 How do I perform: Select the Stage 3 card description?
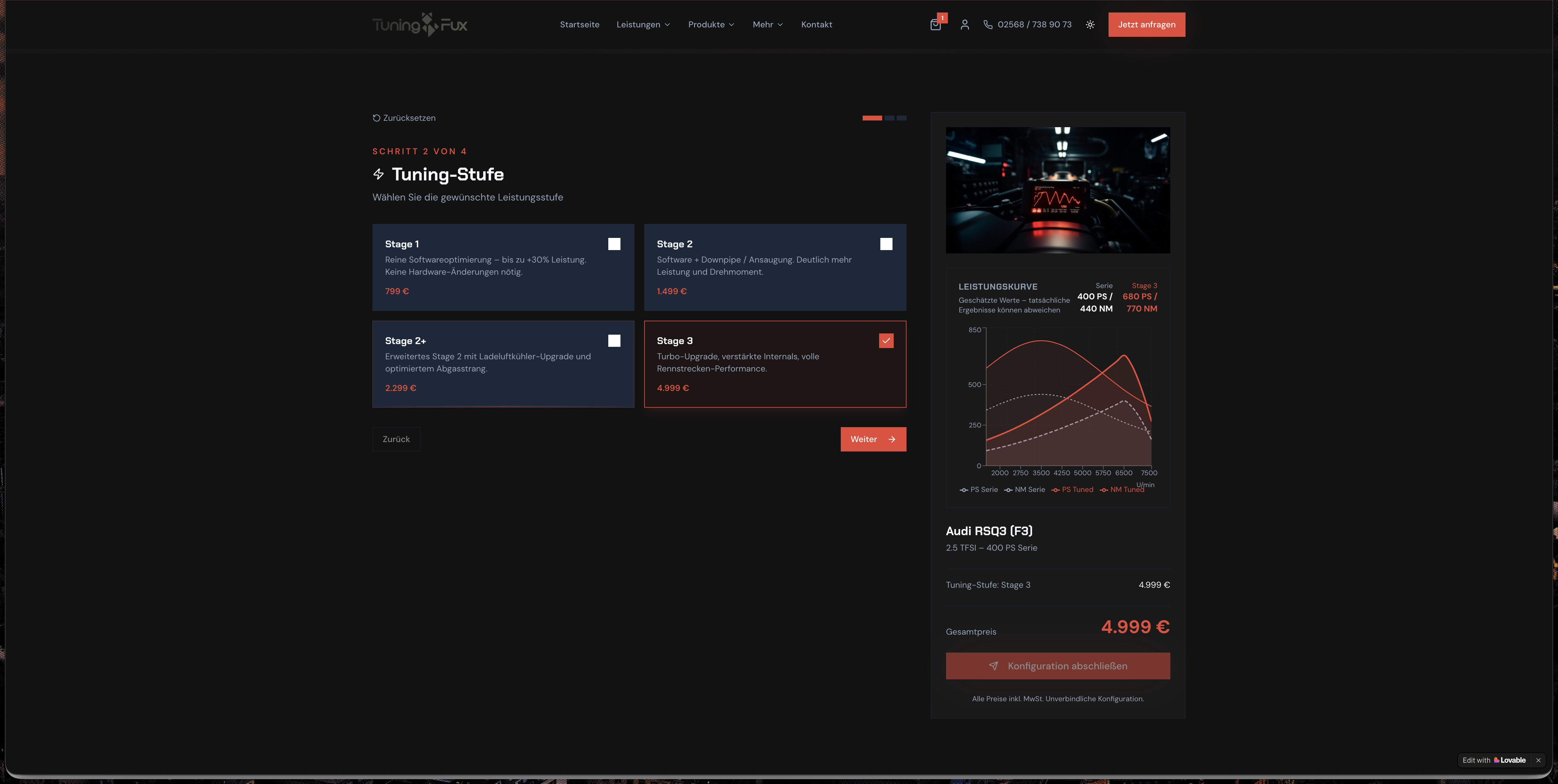coord(738,363)
